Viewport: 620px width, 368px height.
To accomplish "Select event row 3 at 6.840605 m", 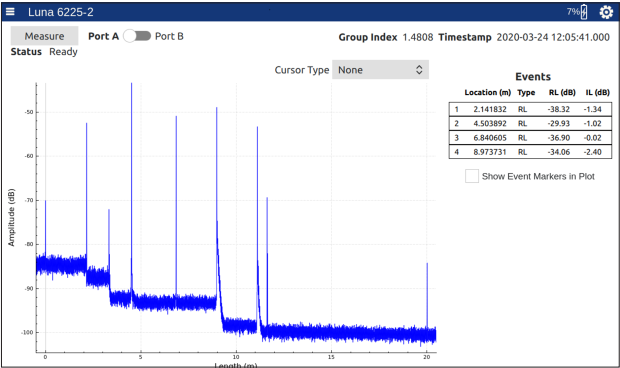I will (x=530, y=138).
